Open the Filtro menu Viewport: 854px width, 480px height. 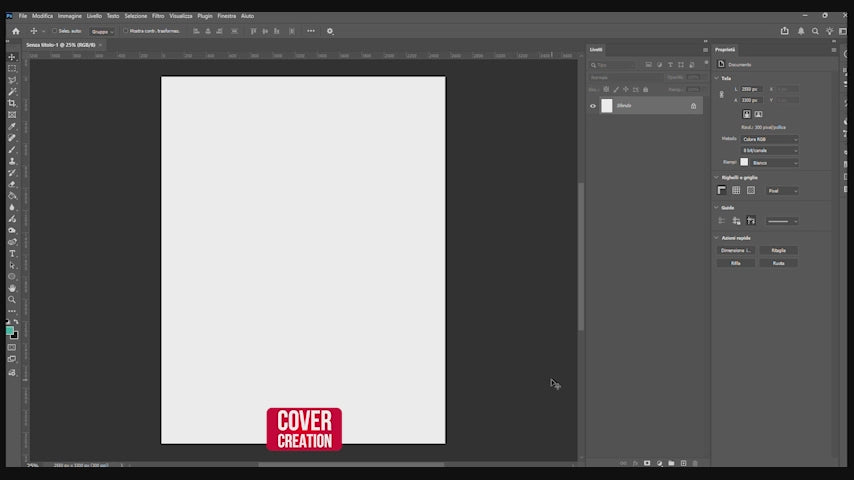tap(158, 16)
